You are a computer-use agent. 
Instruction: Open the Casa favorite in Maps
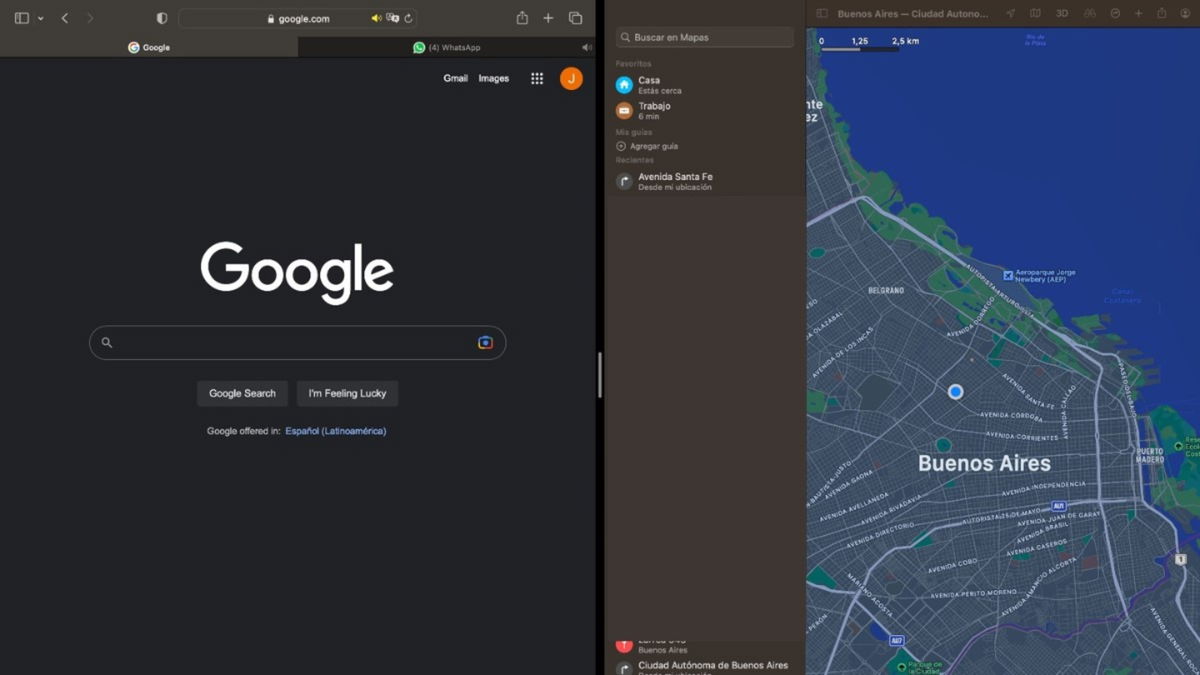[x=705, y=85]
